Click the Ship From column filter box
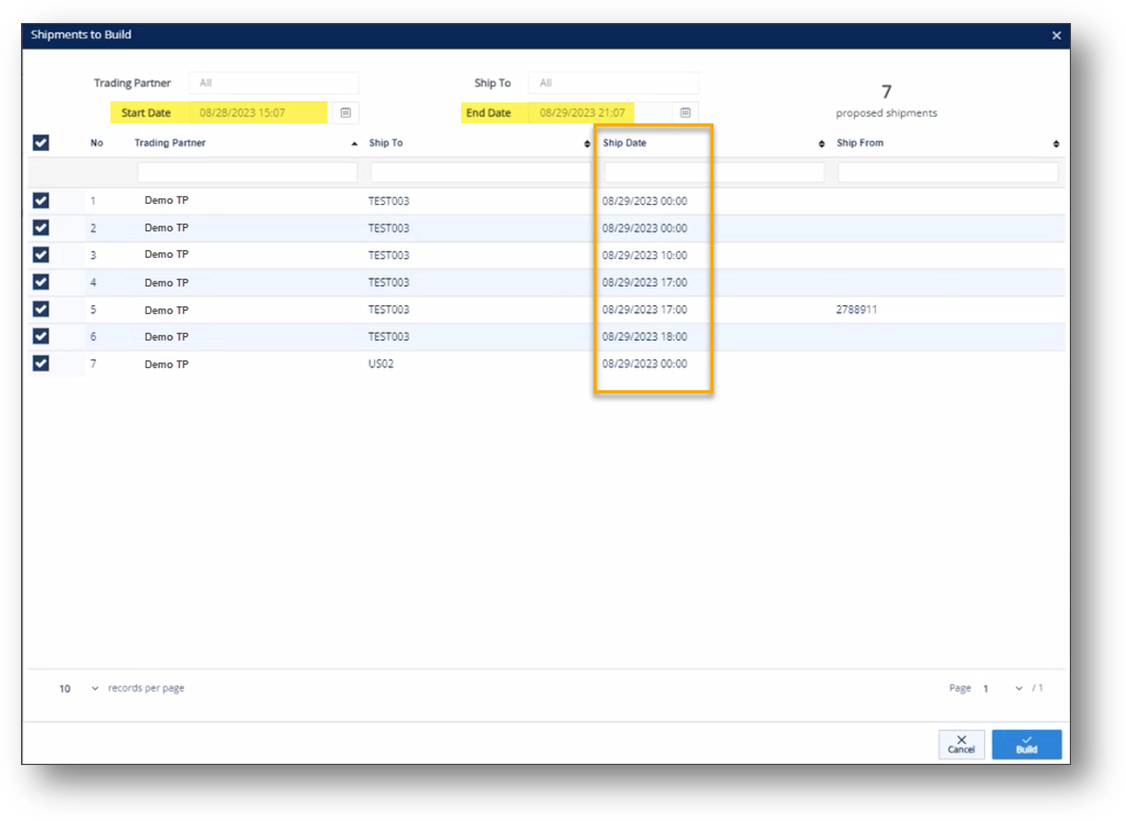1126x820 pixels. 947,173
